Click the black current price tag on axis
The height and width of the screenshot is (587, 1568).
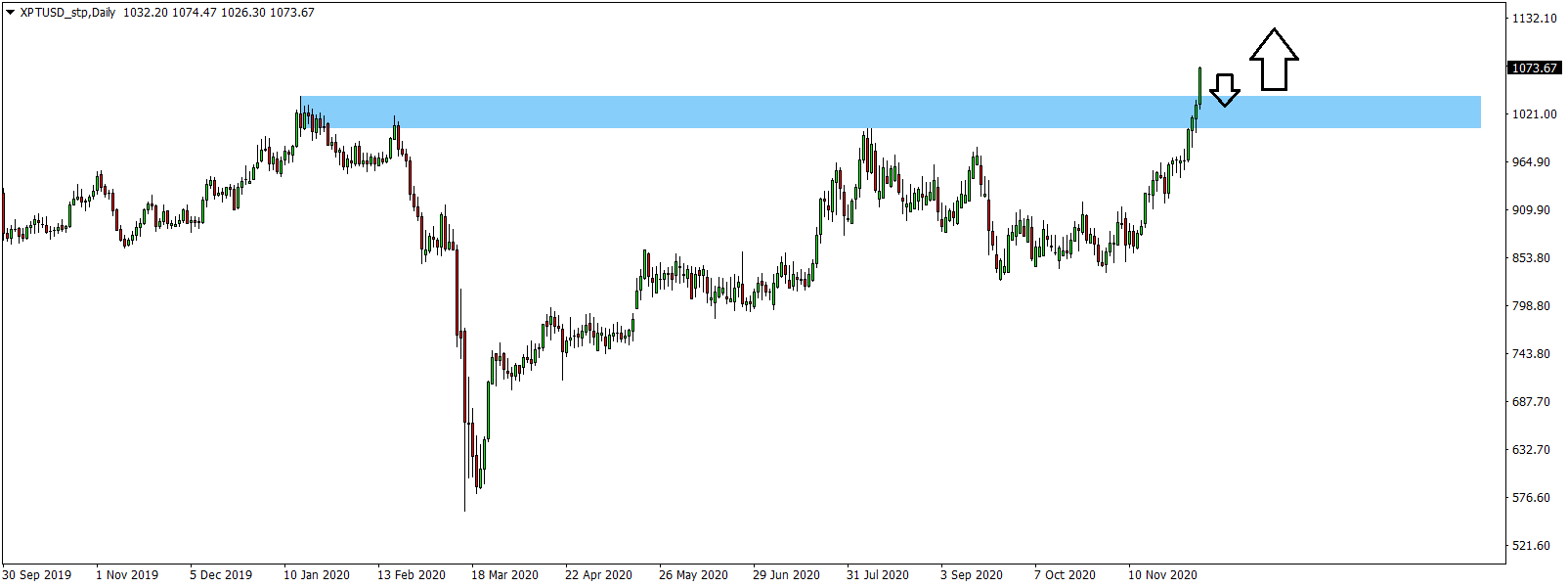pyautogui.click(x=1535, y=68)
